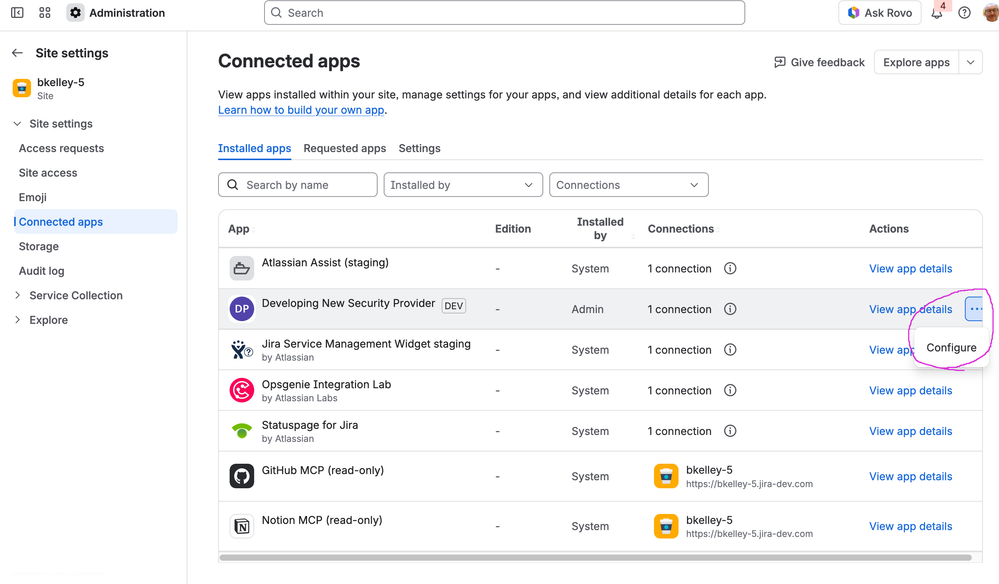Click the Atlassian Assist (staging) app icon
This screenshot has height=584, width=999.
point(241,268)
